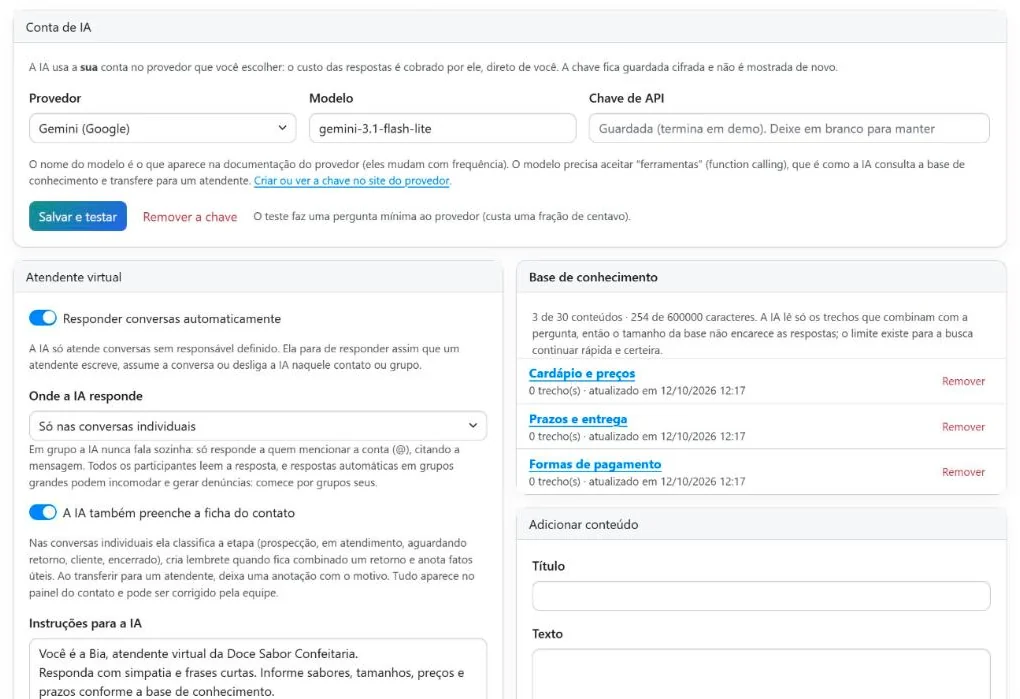Image resolution: width=1020 pixels, height=699 pixels.
Task: Click the Instruções para a IA label
Action: (x=85, y=623)
